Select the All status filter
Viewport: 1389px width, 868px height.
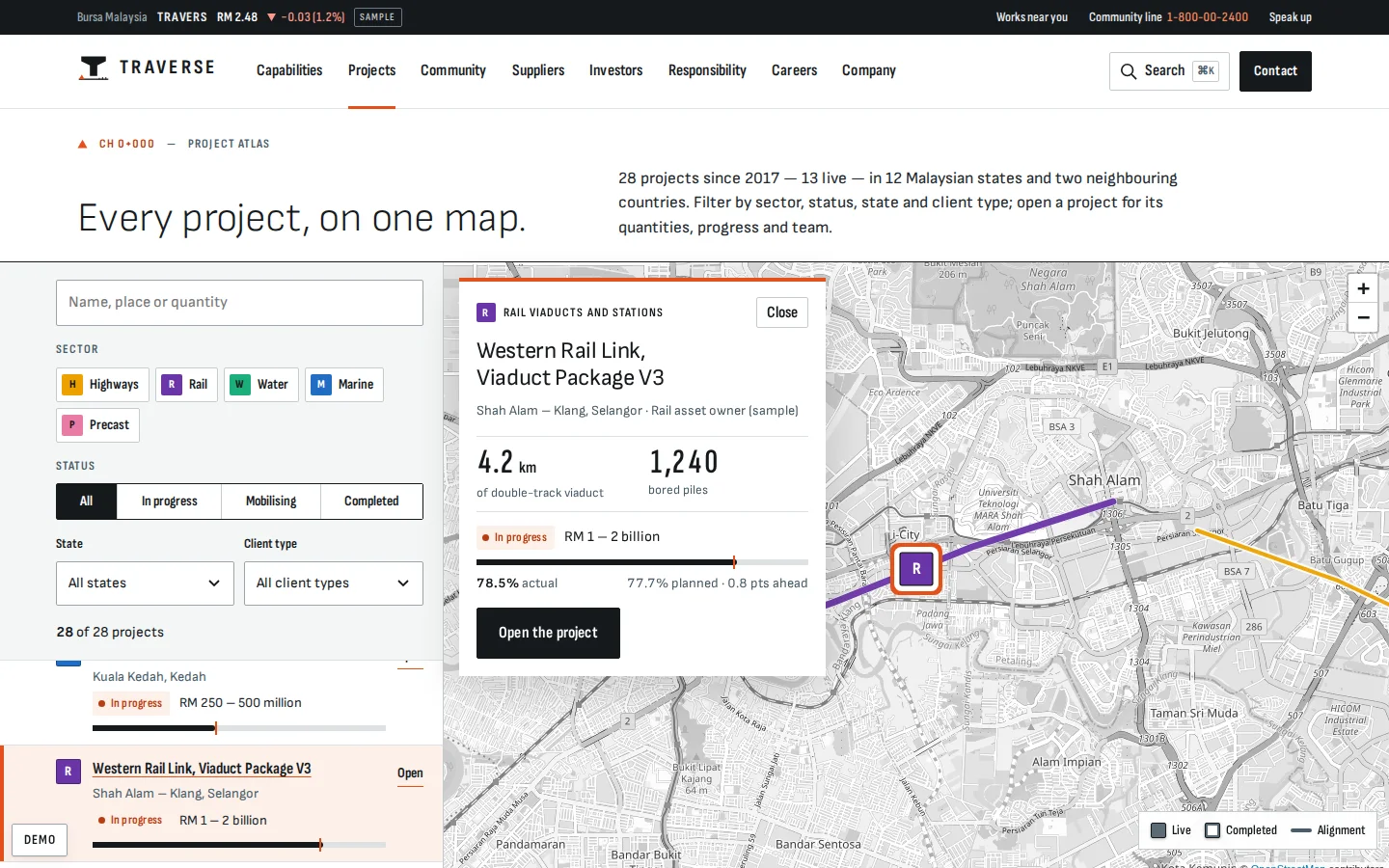pyautogui.click(x=87, y=502)
